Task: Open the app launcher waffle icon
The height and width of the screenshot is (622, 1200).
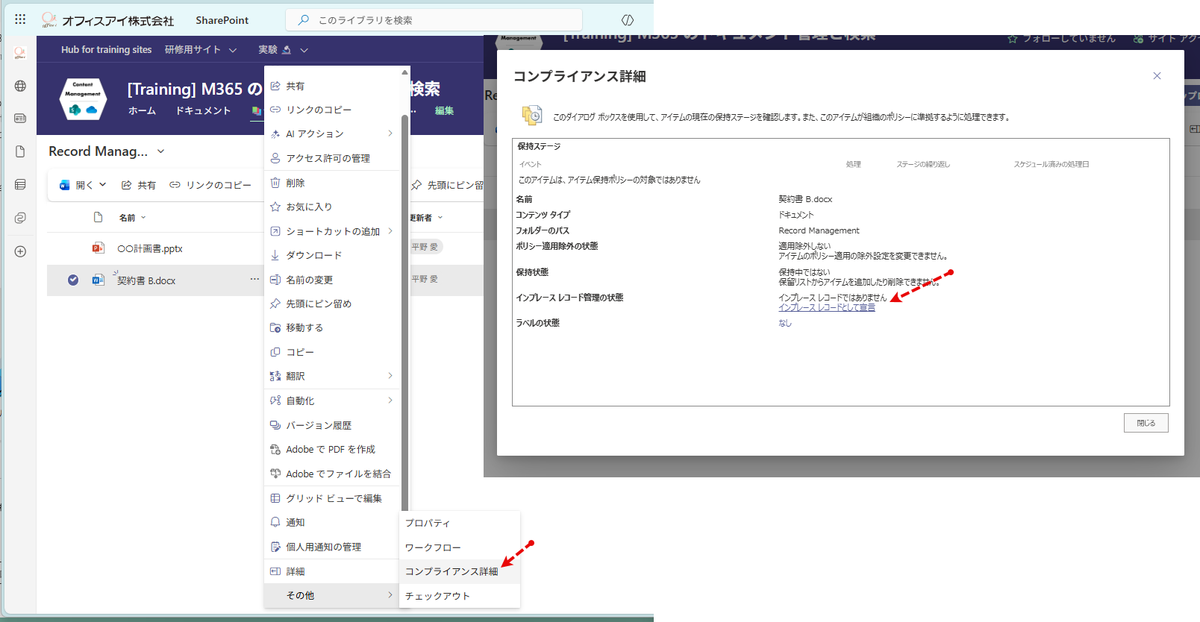Action: point(20,19)
